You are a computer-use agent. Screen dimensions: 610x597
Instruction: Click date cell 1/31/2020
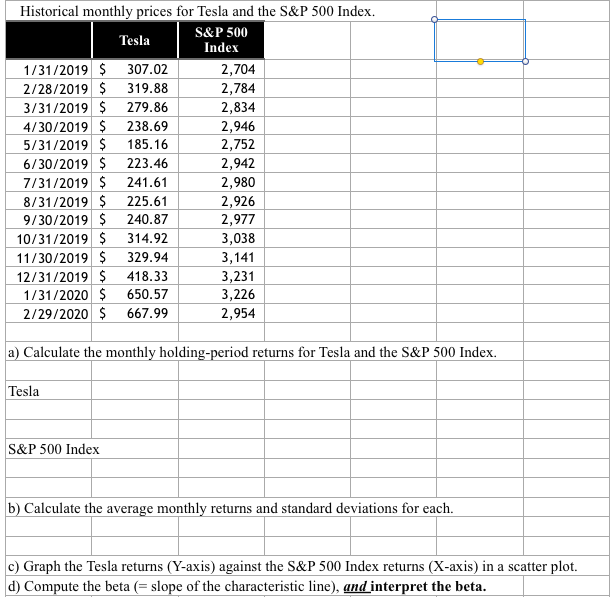pyautogui.click(x=49, y=295)
